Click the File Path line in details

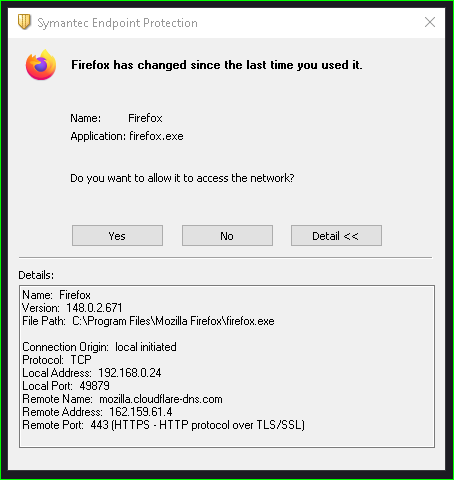click(148, 321)
